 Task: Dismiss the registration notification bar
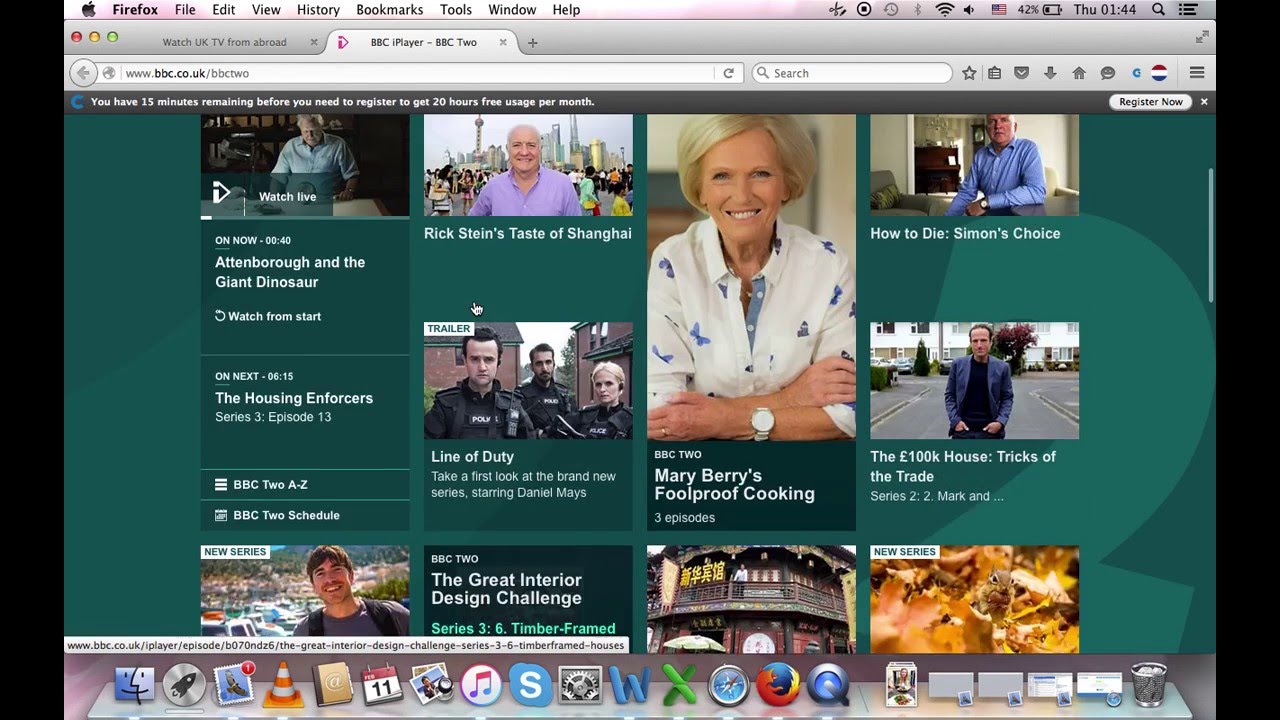pyautogui.click(x=1204, y=102)
